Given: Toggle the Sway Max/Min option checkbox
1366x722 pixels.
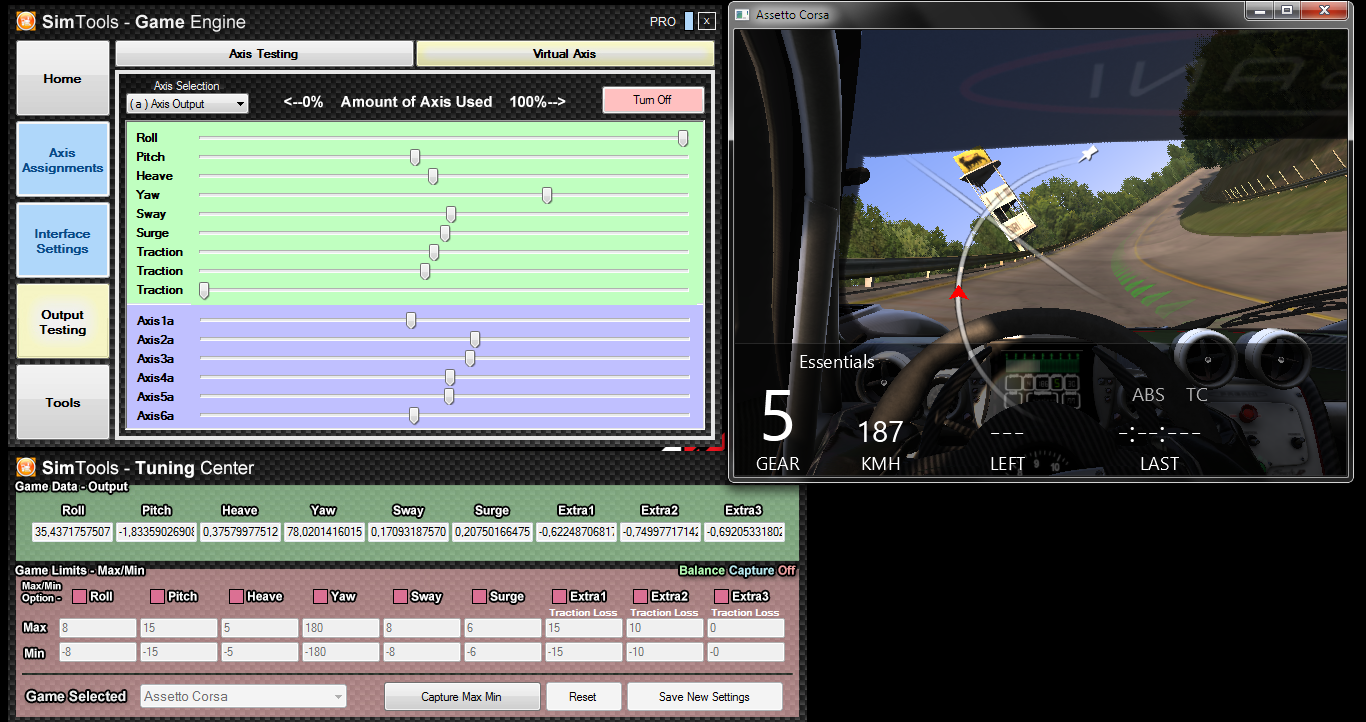Looking at the screenshot, I should point(399,597).
